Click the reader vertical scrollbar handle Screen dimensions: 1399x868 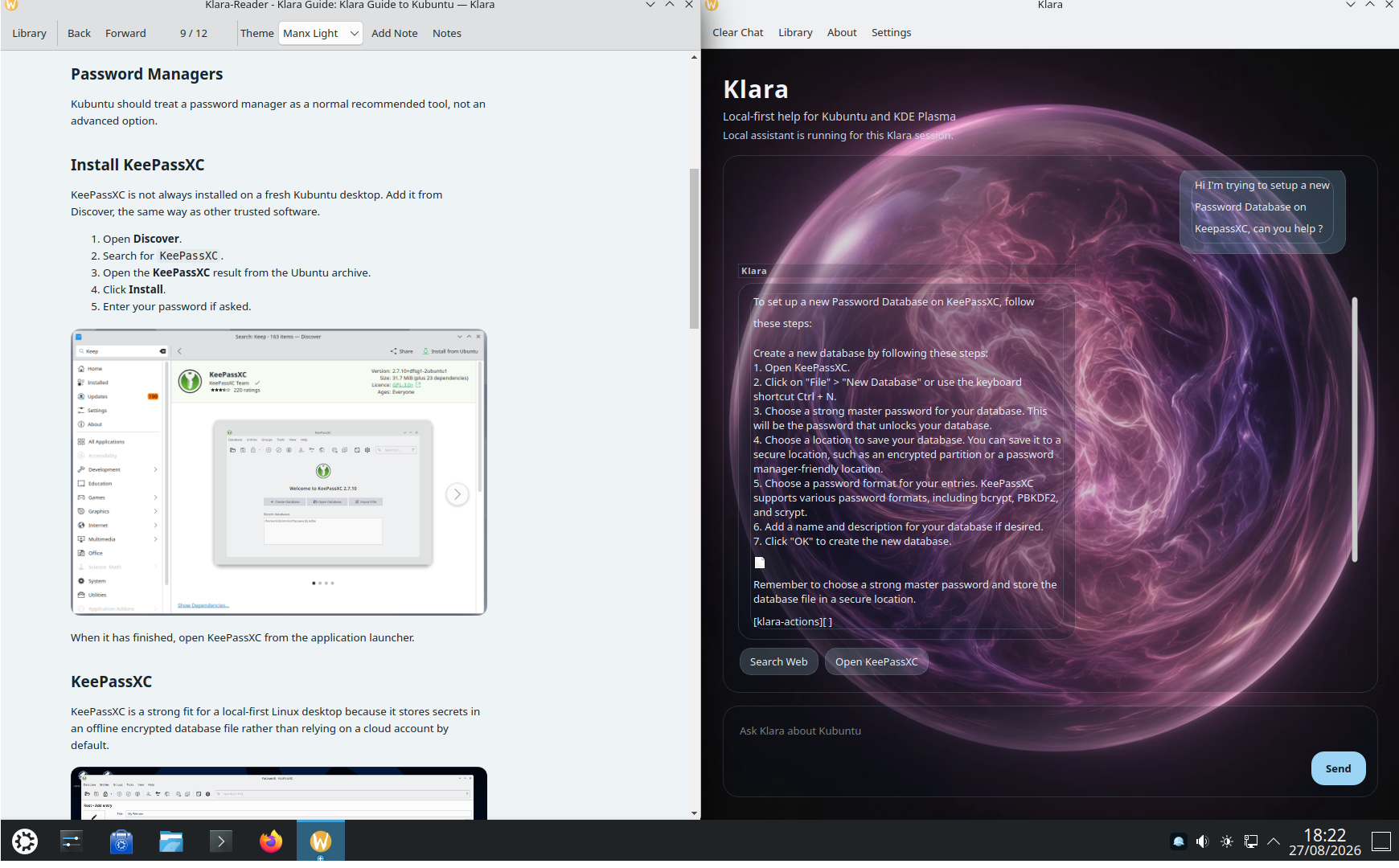pos(694,248)
